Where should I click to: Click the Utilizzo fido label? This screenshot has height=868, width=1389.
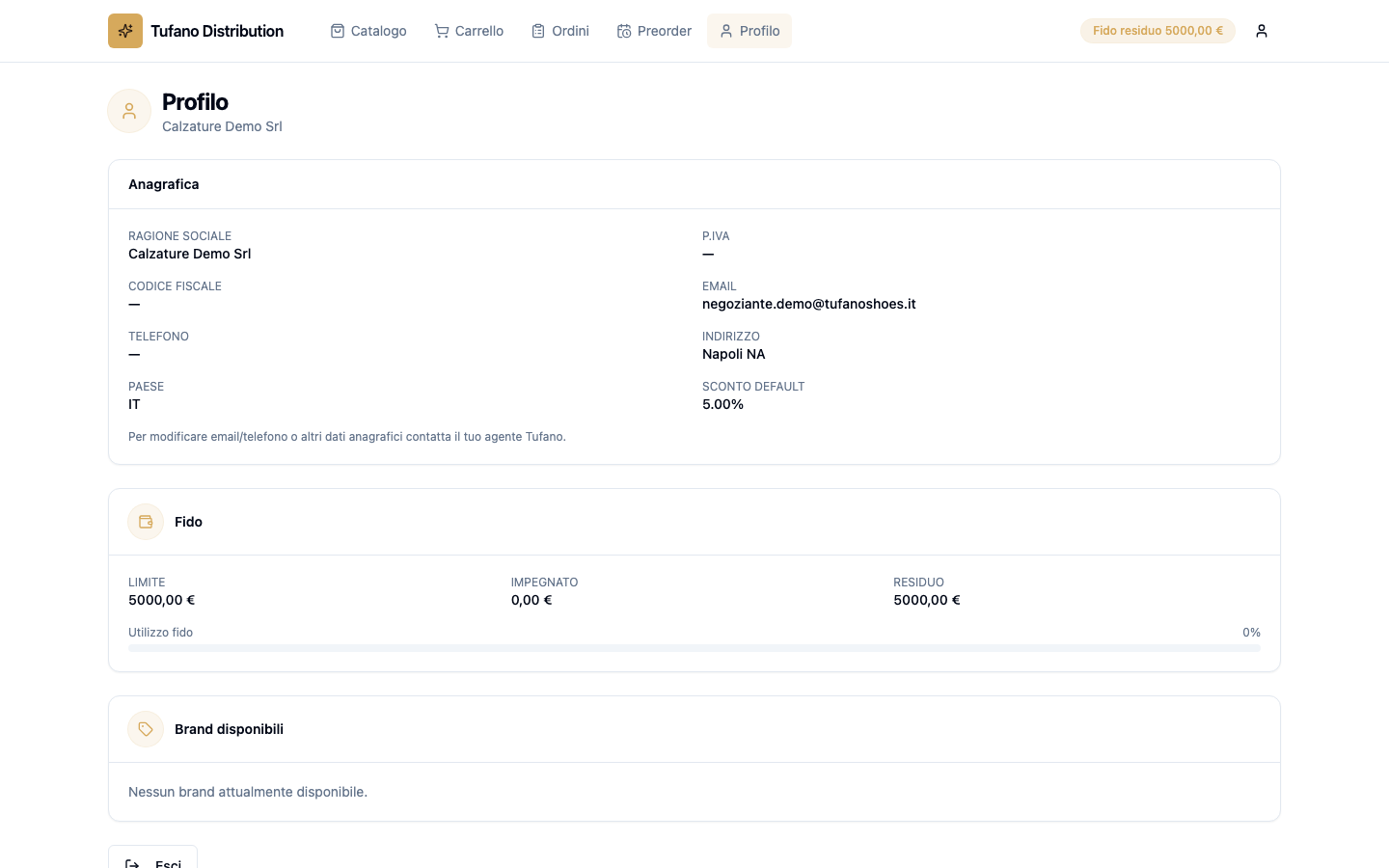[x=161, y=633]
